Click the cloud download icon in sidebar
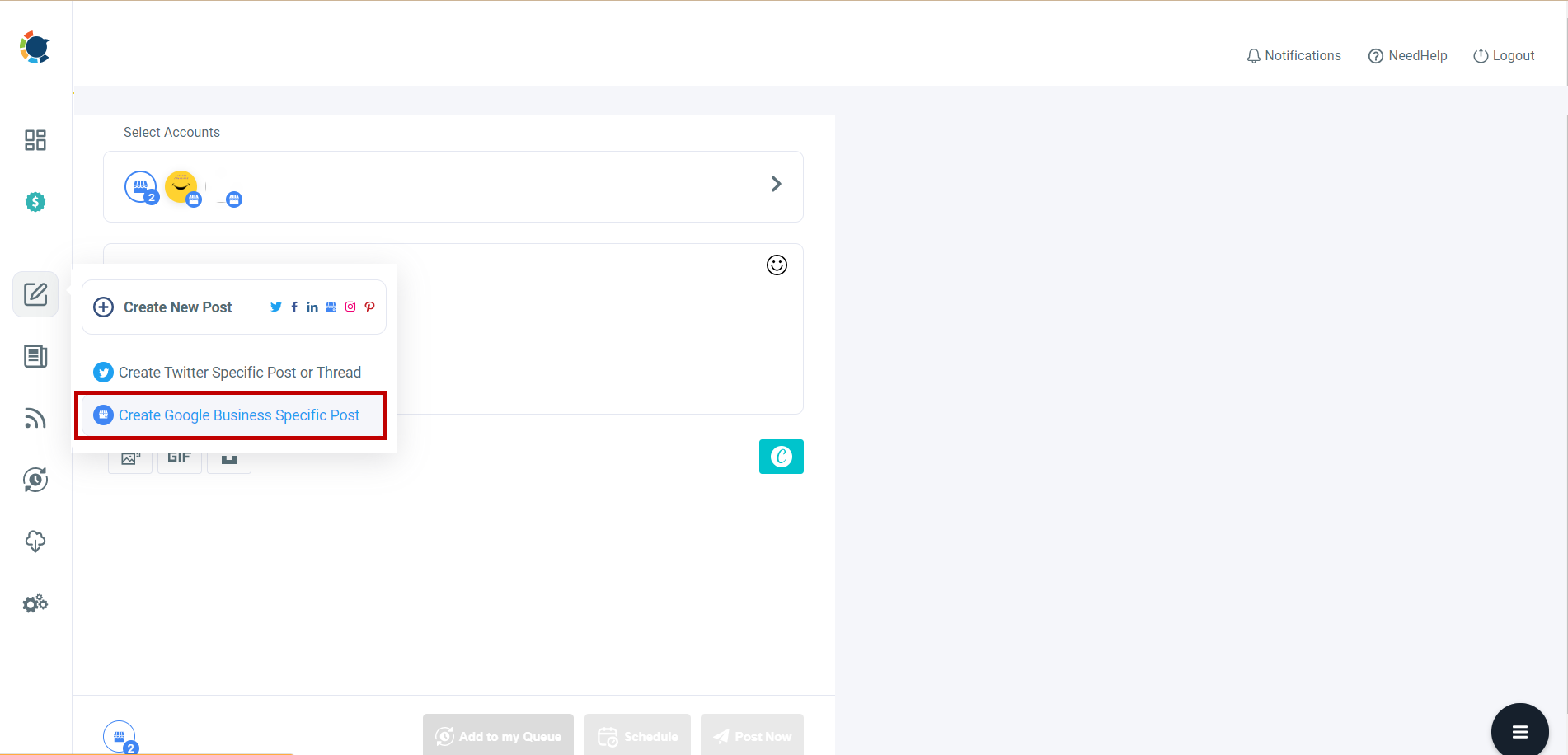The height and width of the screenshot is (755, 1568). tap(35, 542)
